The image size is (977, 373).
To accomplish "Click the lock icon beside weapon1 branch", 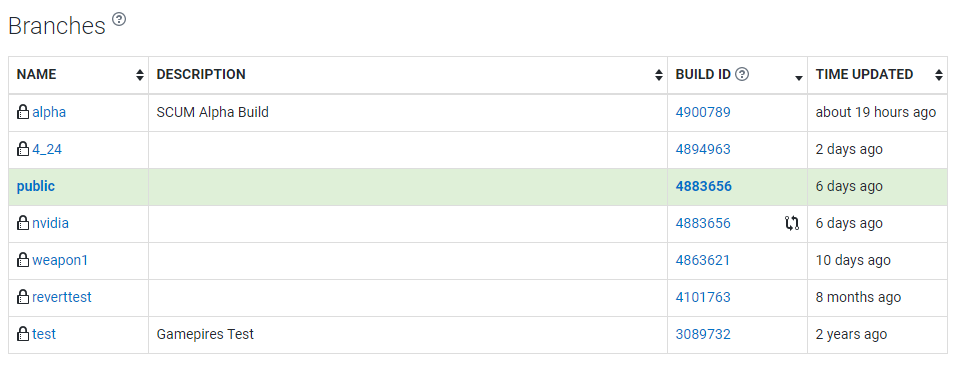I will point(23,260).
